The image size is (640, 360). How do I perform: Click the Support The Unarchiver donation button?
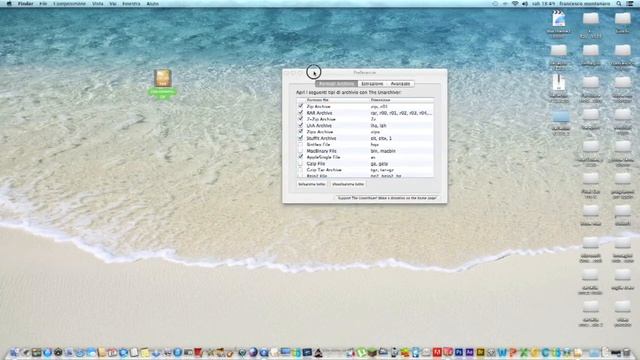387,198
